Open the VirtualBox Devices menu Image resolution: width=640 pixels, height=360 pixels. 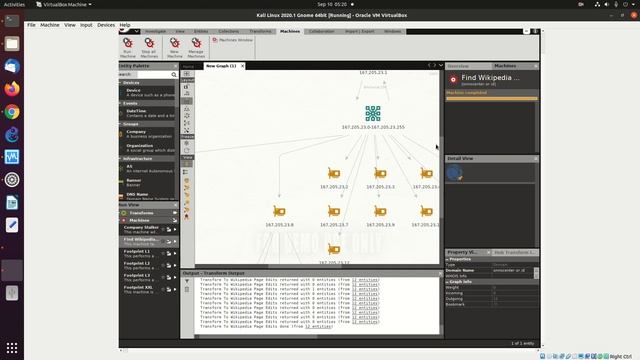[106, 25]
